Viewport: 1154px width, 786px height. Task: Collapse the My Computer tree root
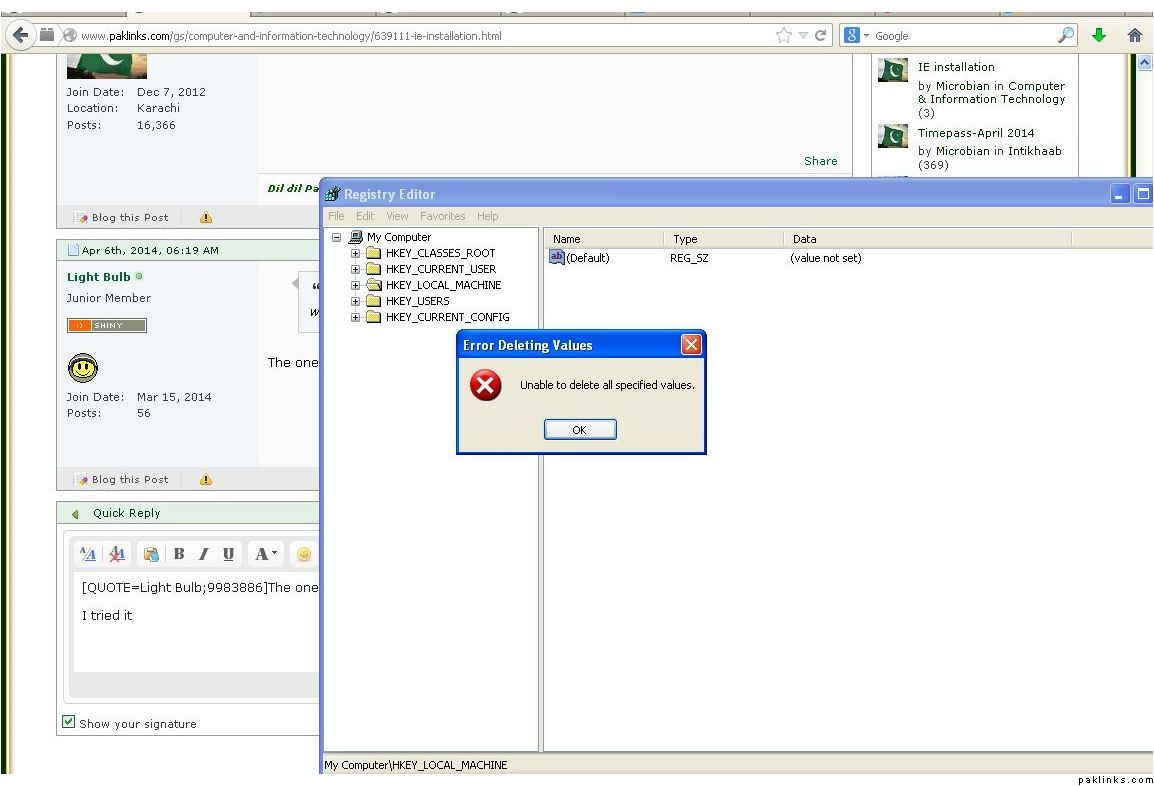coord(337,237)
